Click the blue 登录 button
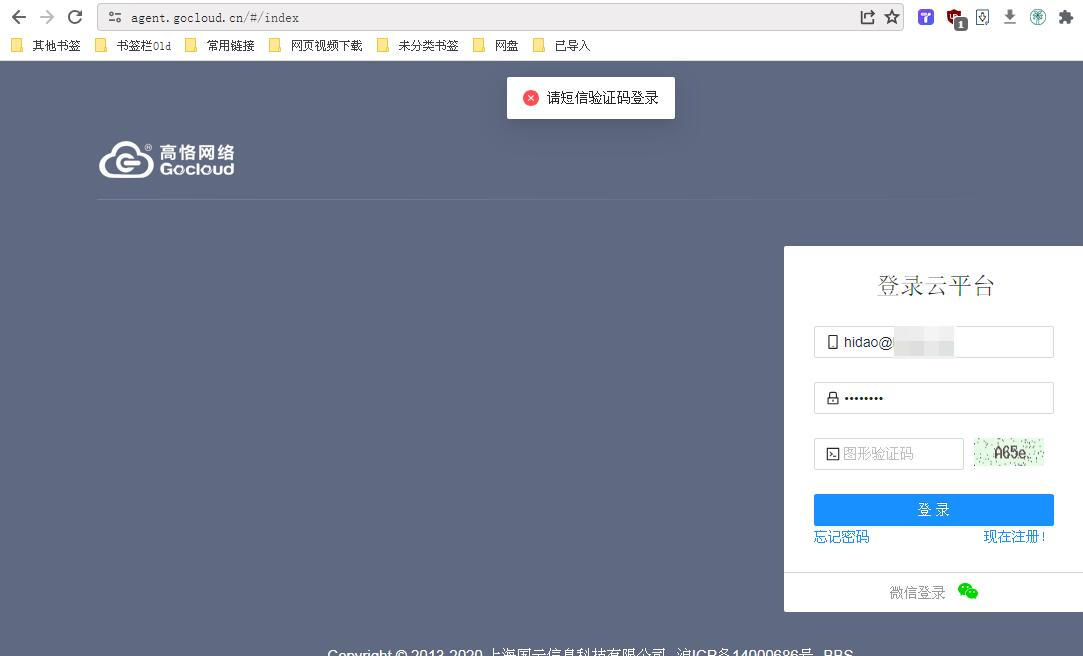This screenshot has width=1083, height=656. tap(933, 510)
